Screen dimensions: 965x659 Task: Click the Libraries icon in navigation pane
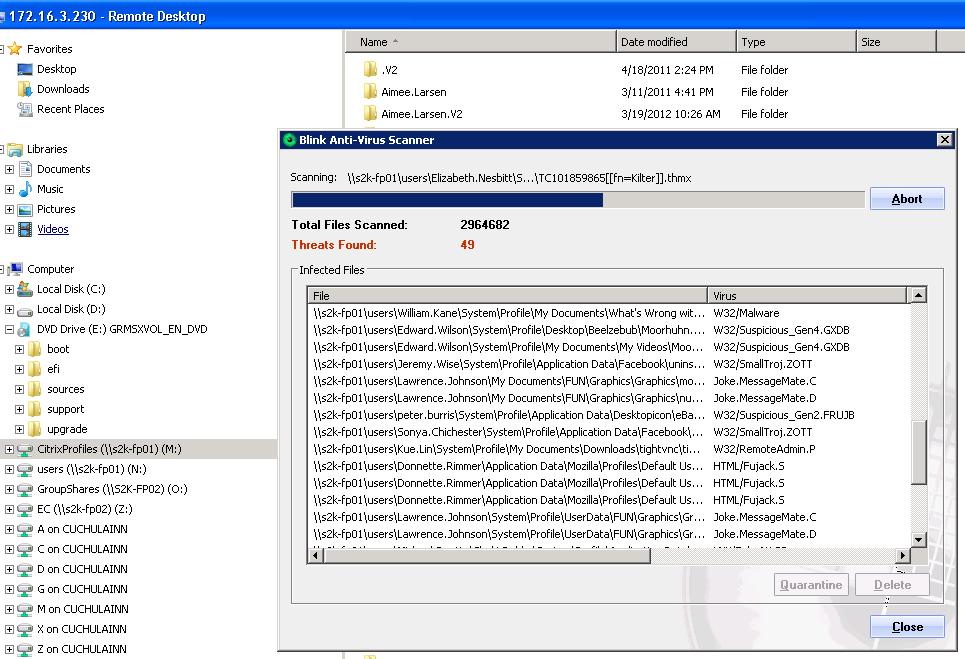tap(15, 149)
